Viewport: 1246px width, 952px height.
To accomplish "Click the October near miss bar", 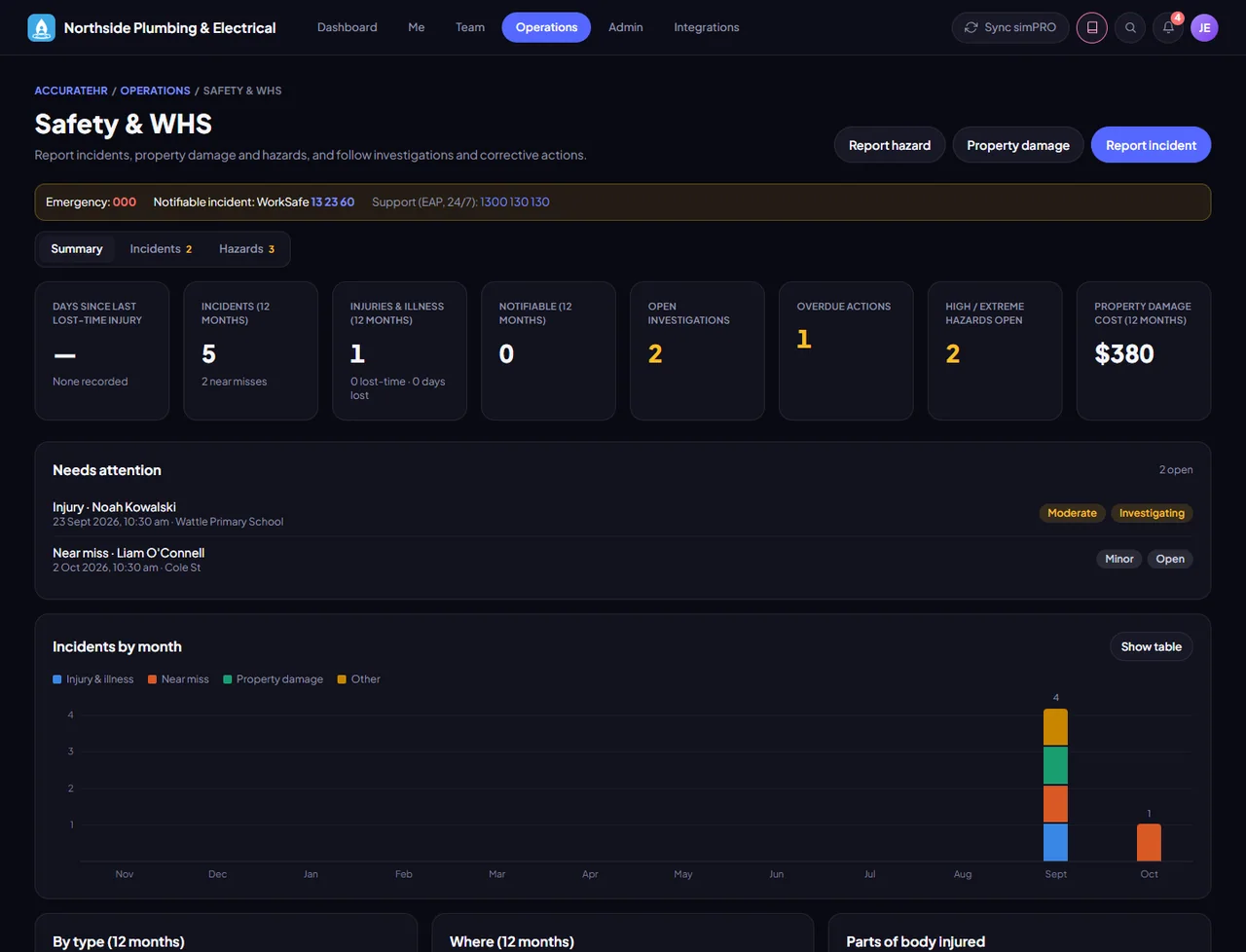I will point(1149,843).
